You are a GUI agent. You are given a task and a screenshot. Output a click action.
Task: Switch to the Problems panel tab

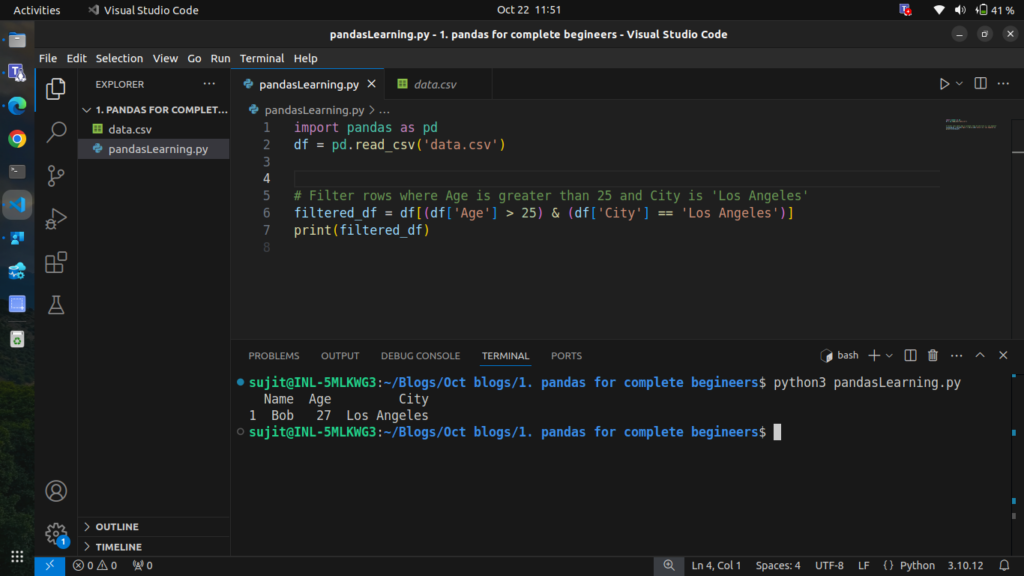point(273,356)
